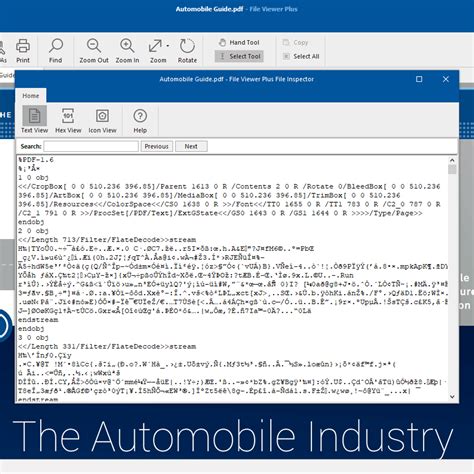Image resolution: width=474 pixels, height=474 pixels.
Task: Activate the Hand Tool
Action: point(239,42)
